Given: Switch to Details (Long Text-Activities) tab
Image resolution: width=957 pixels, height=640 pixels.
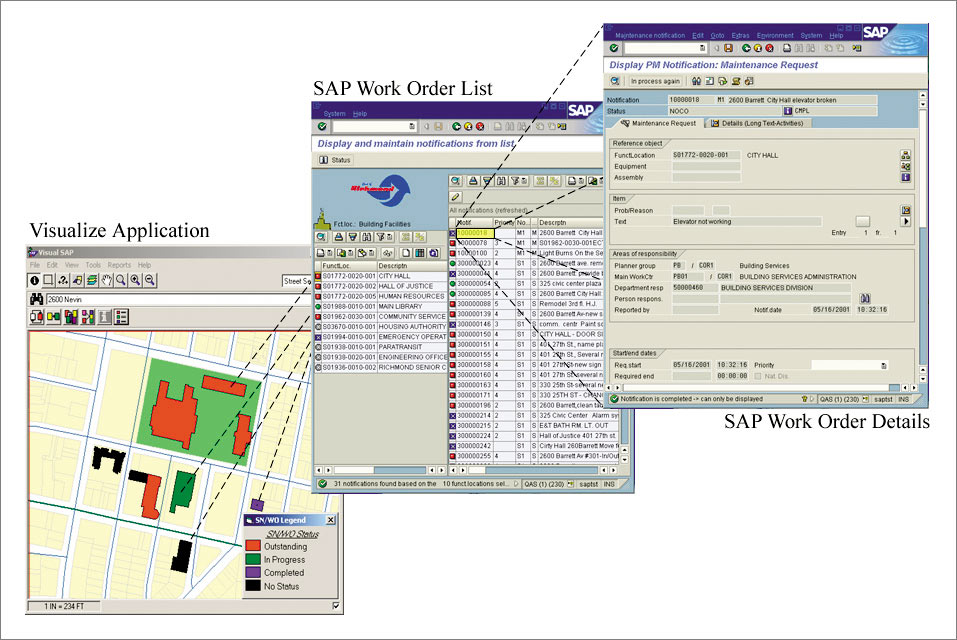Looking at the screenshot, I should (757, 123).
